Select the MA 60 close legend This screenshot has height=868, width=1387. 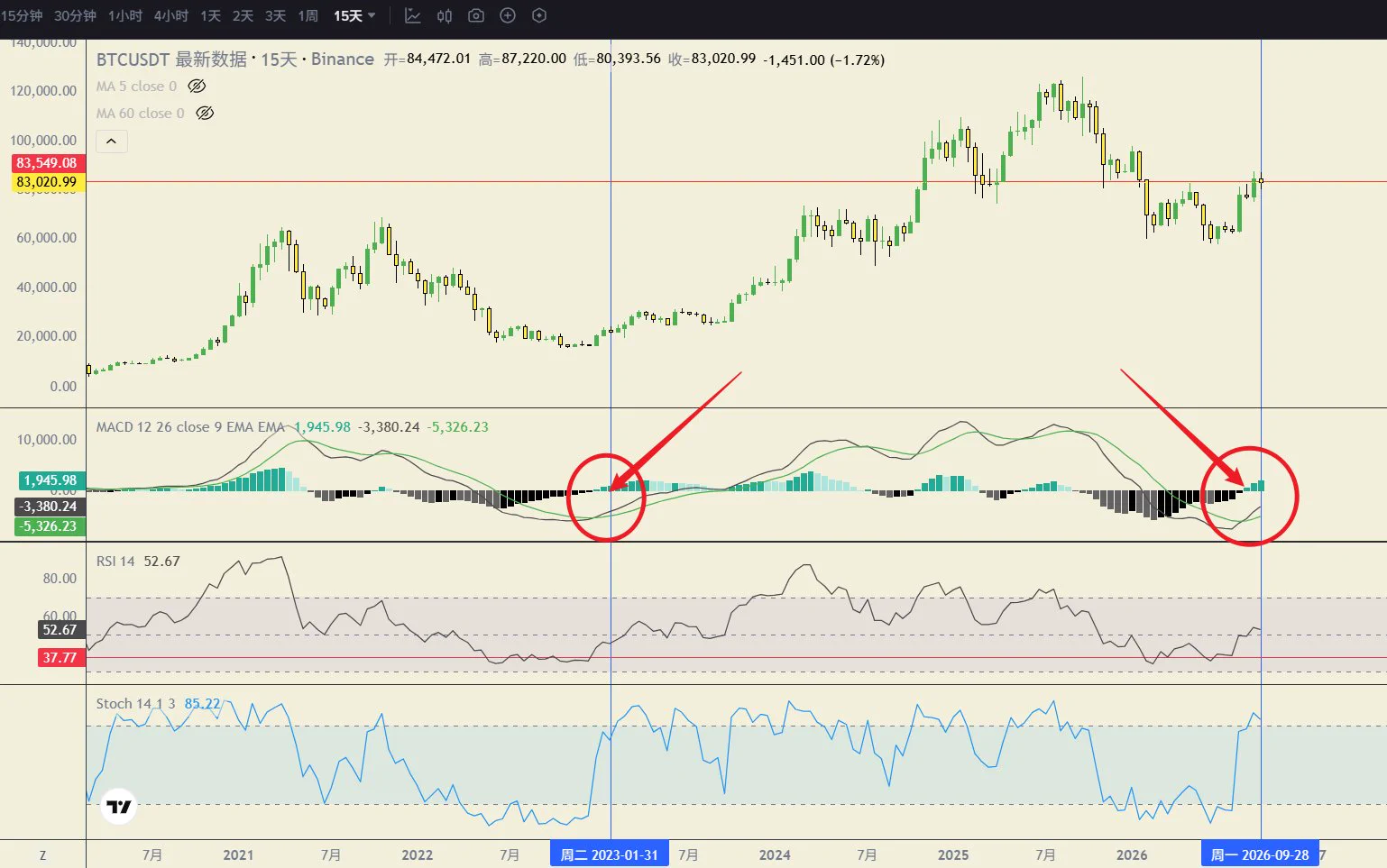140,114
